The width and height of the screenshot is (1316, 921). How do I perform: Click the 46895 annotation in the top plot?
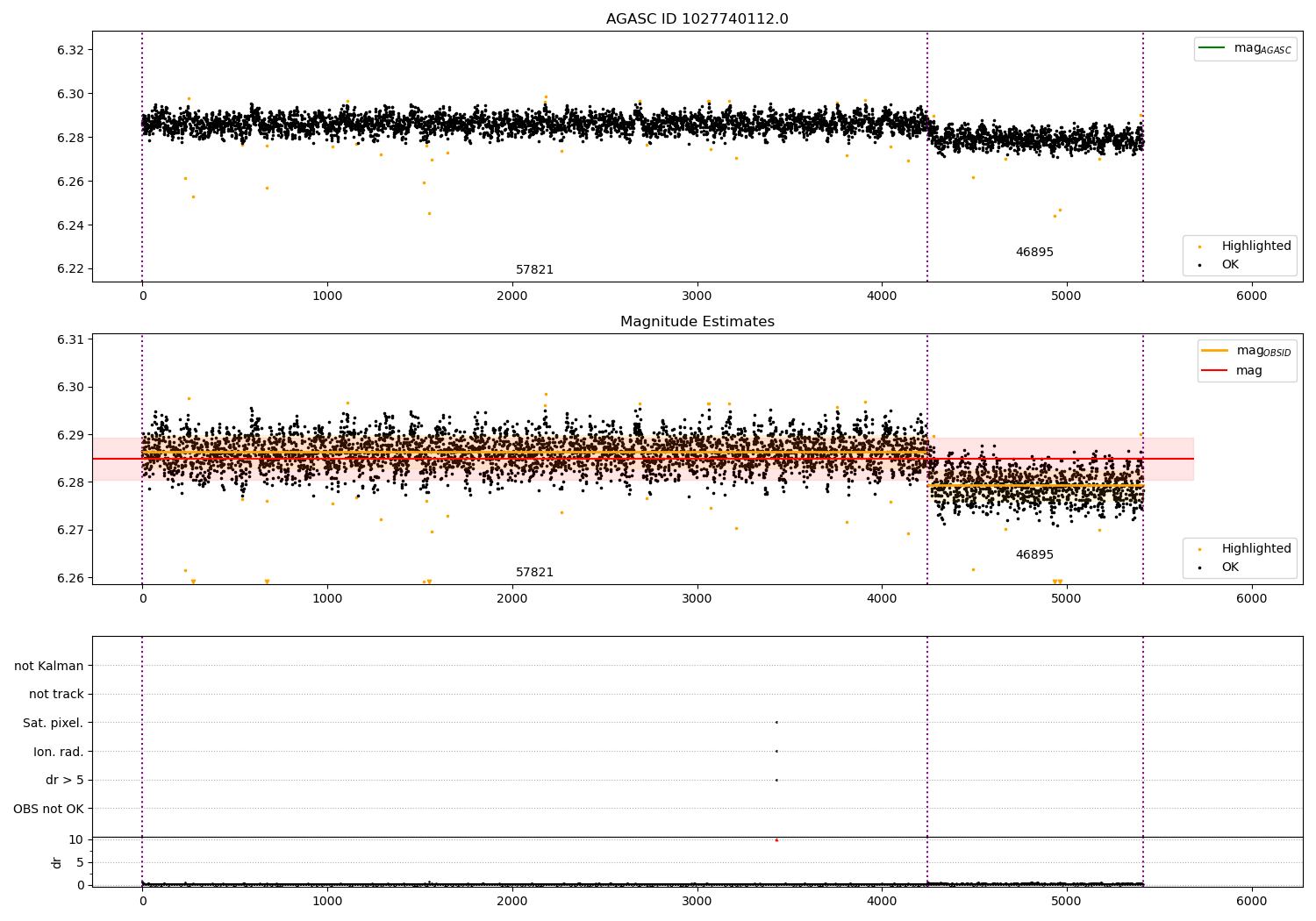pyautogui.click(x=1034, y=253)
